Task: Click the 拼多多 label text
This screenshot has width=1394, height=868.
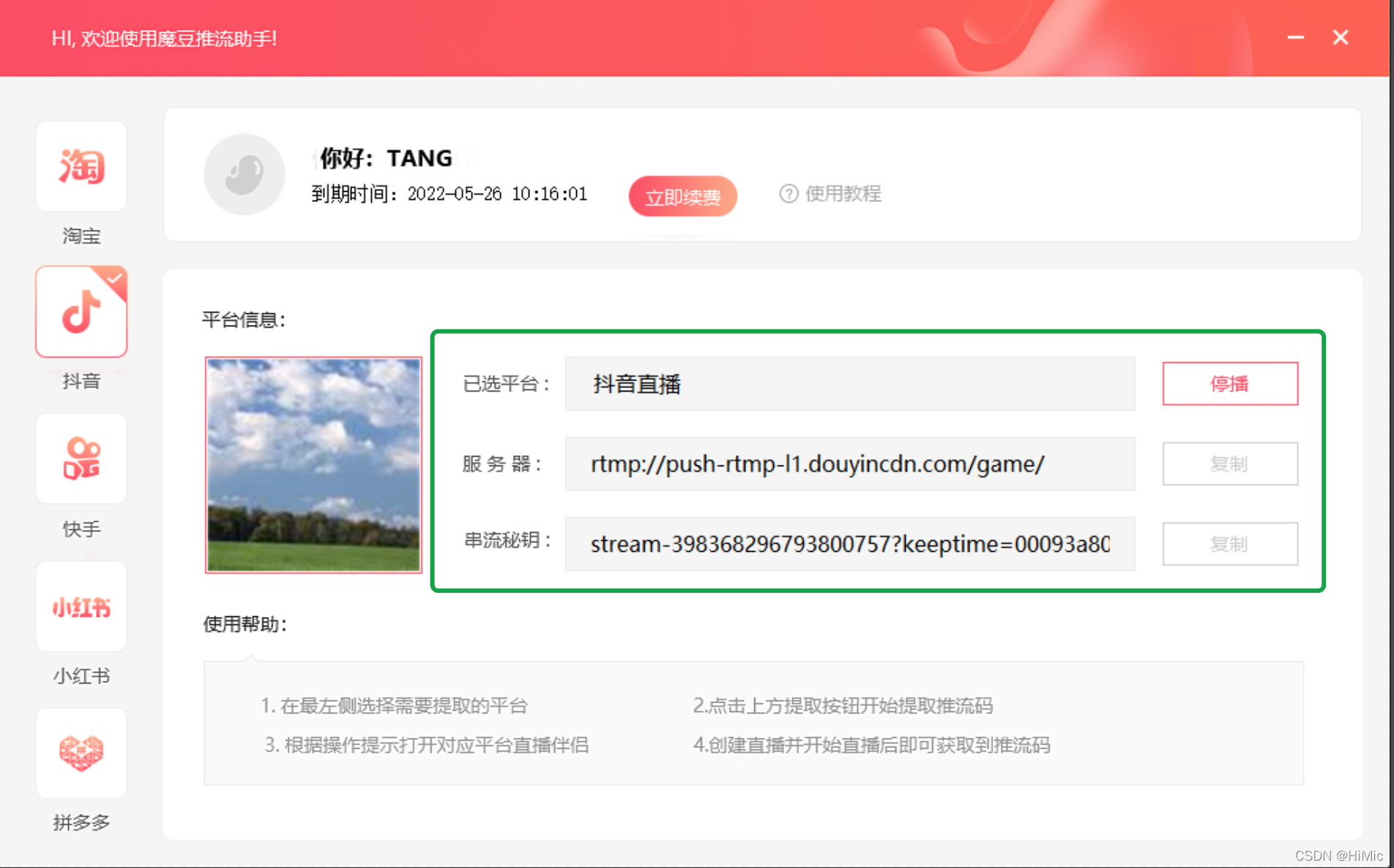Action: point(81,823)
